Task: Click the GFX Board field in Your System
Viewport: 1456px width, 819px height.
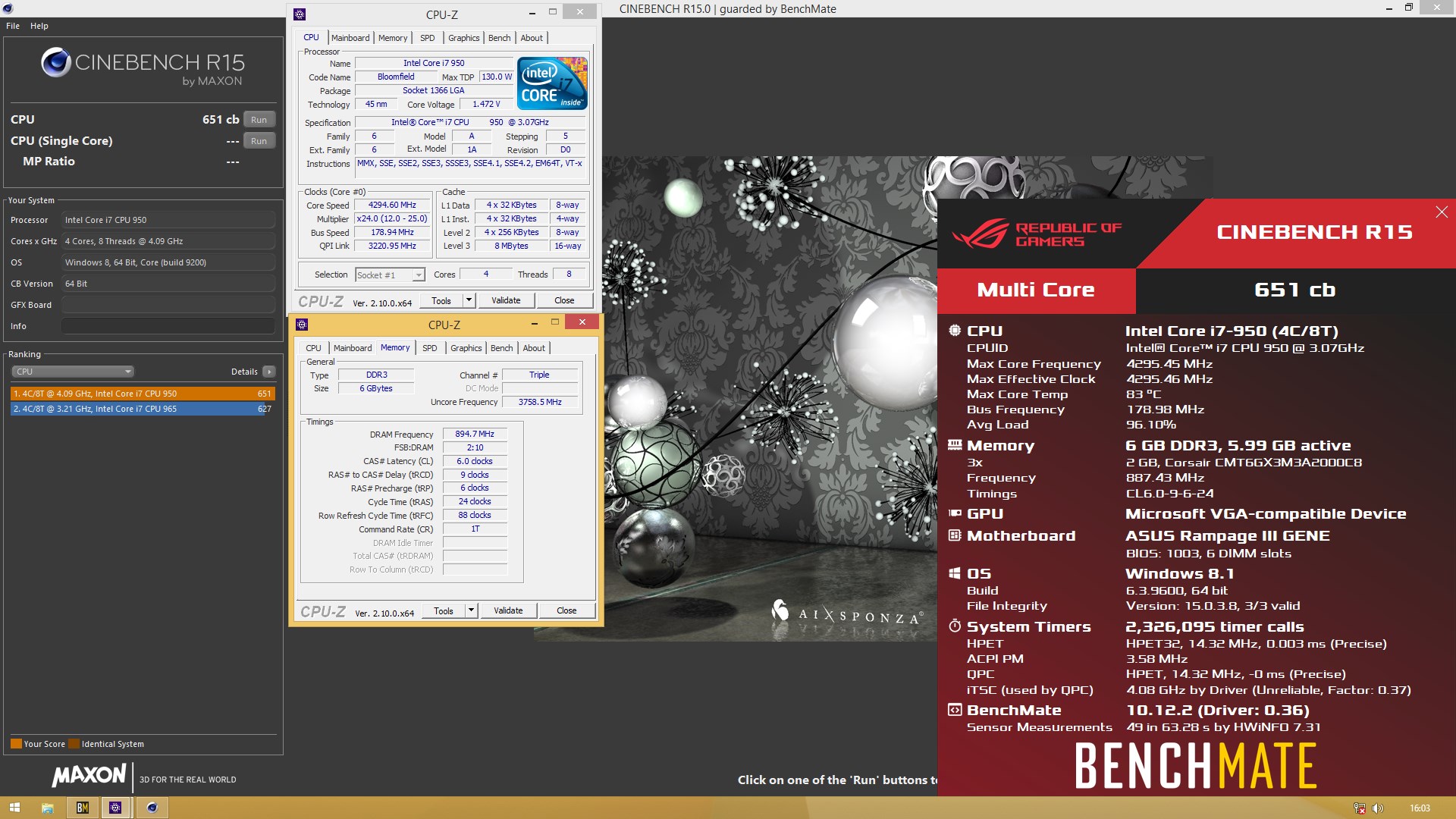Action: tap(168, 305)
